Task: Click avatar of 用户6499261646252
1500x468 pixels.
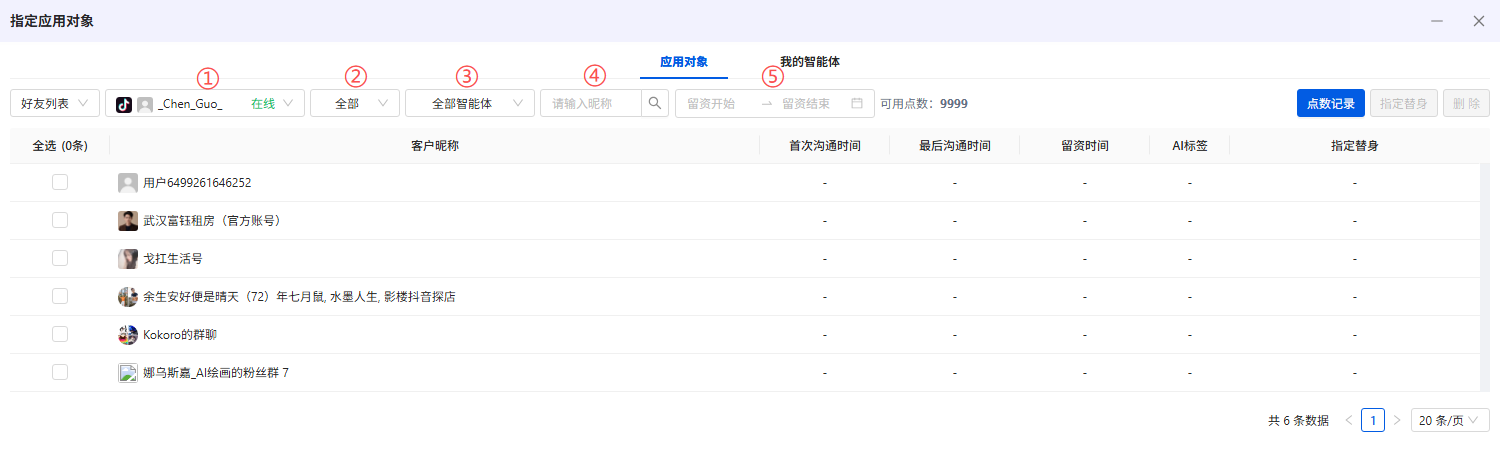Action: coord(128,183)
